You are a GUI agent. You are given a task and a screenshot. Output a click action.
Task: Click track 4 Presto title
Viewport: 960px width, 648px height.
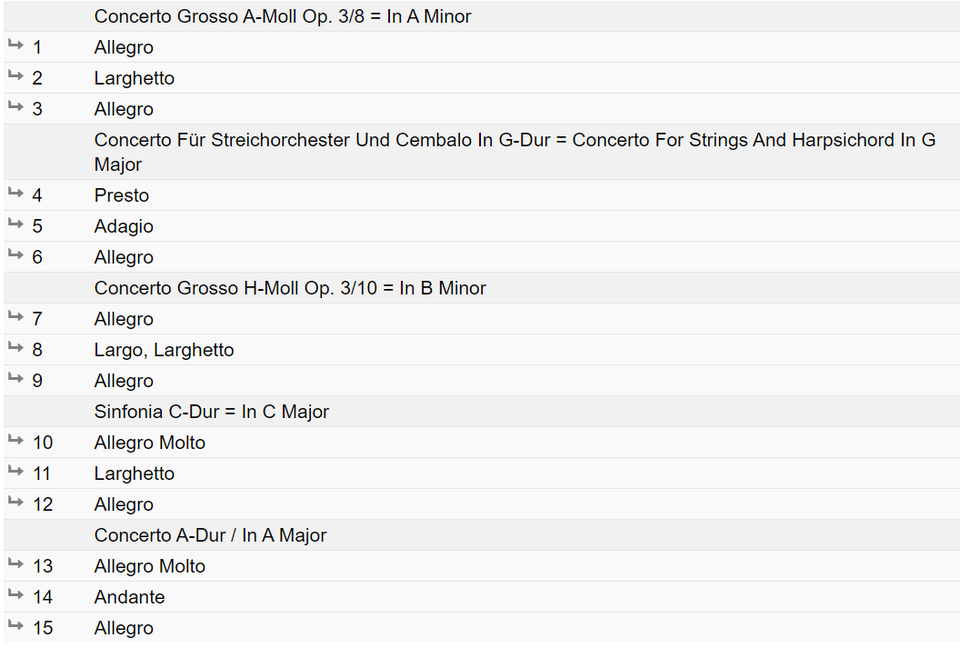click(122, 195)
